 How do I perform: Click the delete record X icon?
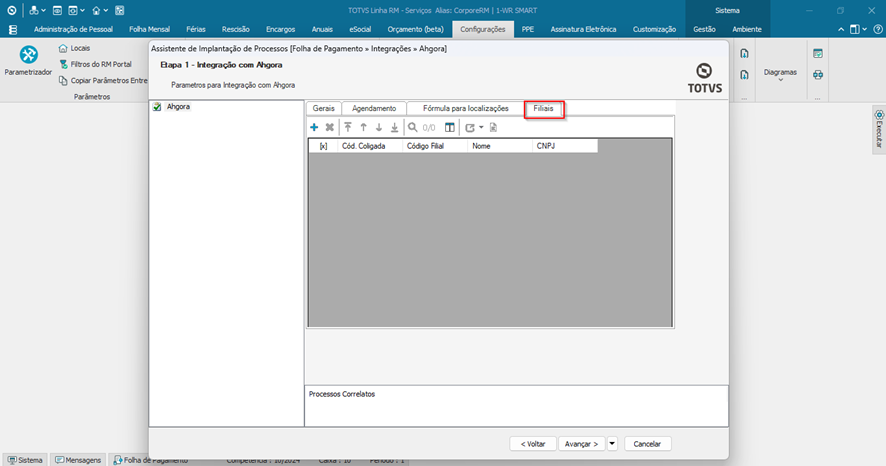point(329,128)
